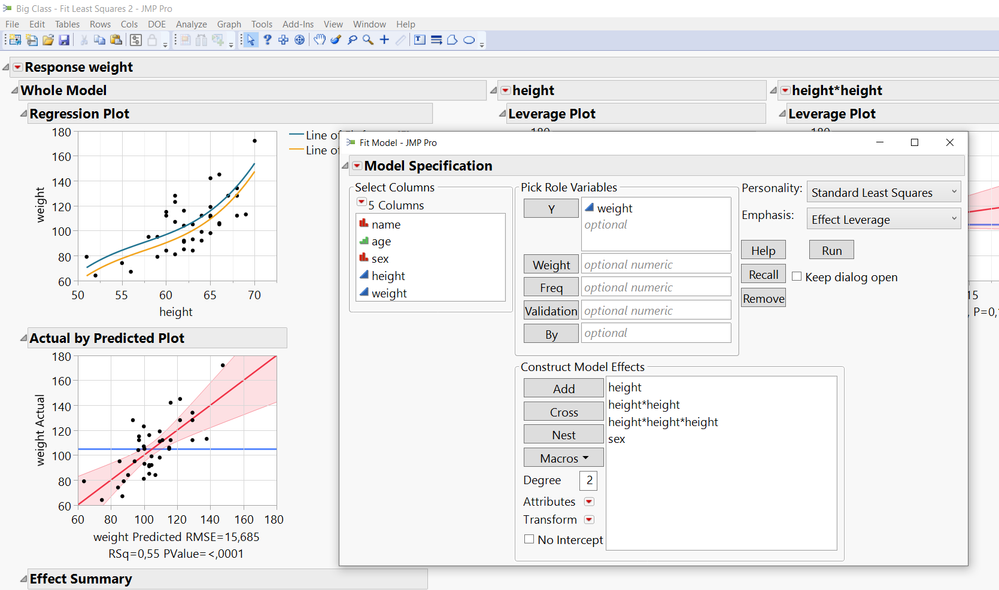The width and height of the screenshot is (999, 590).
Task: Check the No Intercept option
Action: point(529,540)
